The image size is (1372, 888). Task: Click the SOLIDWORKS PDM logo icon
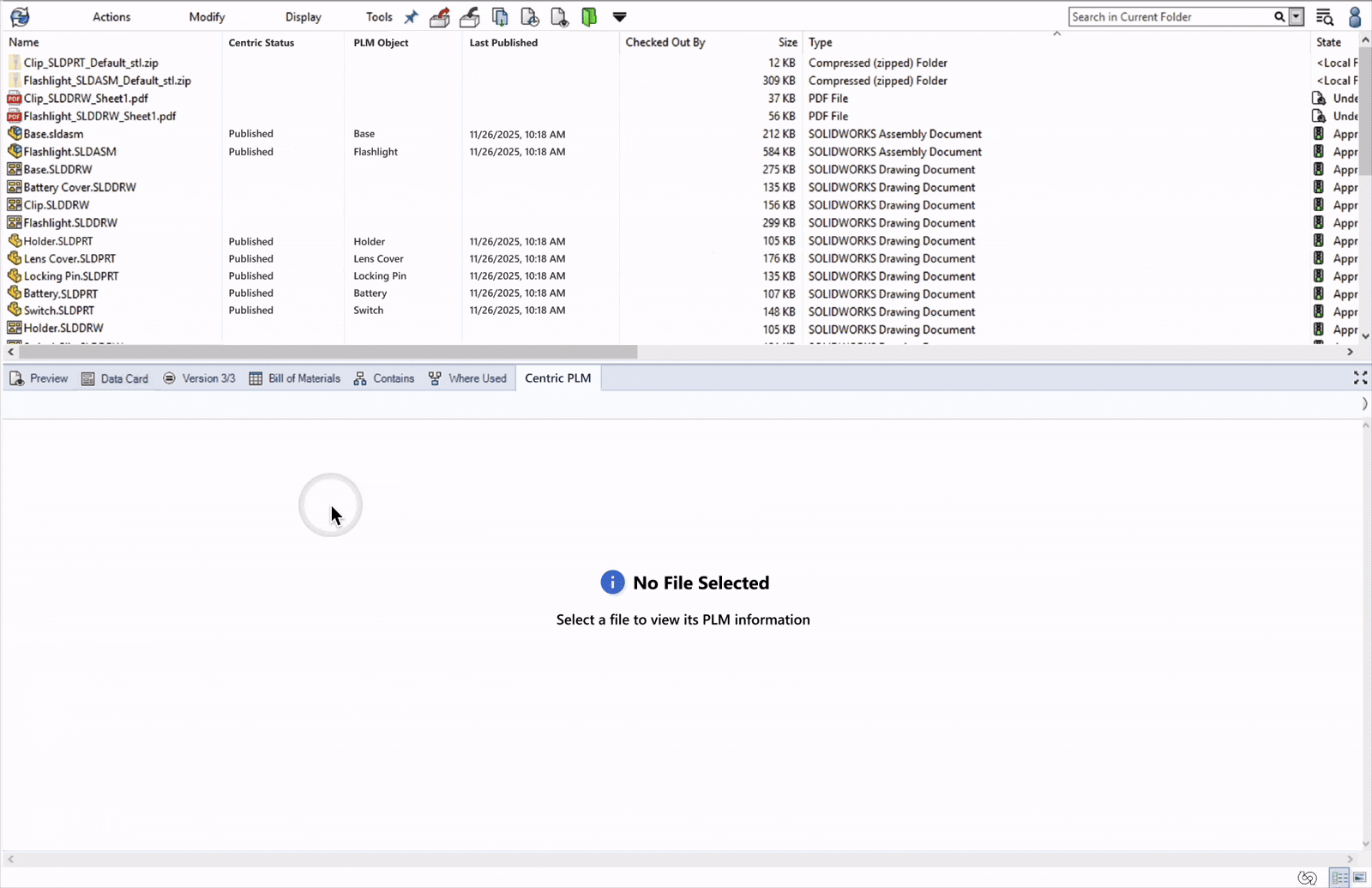click(x=19, y=16)
